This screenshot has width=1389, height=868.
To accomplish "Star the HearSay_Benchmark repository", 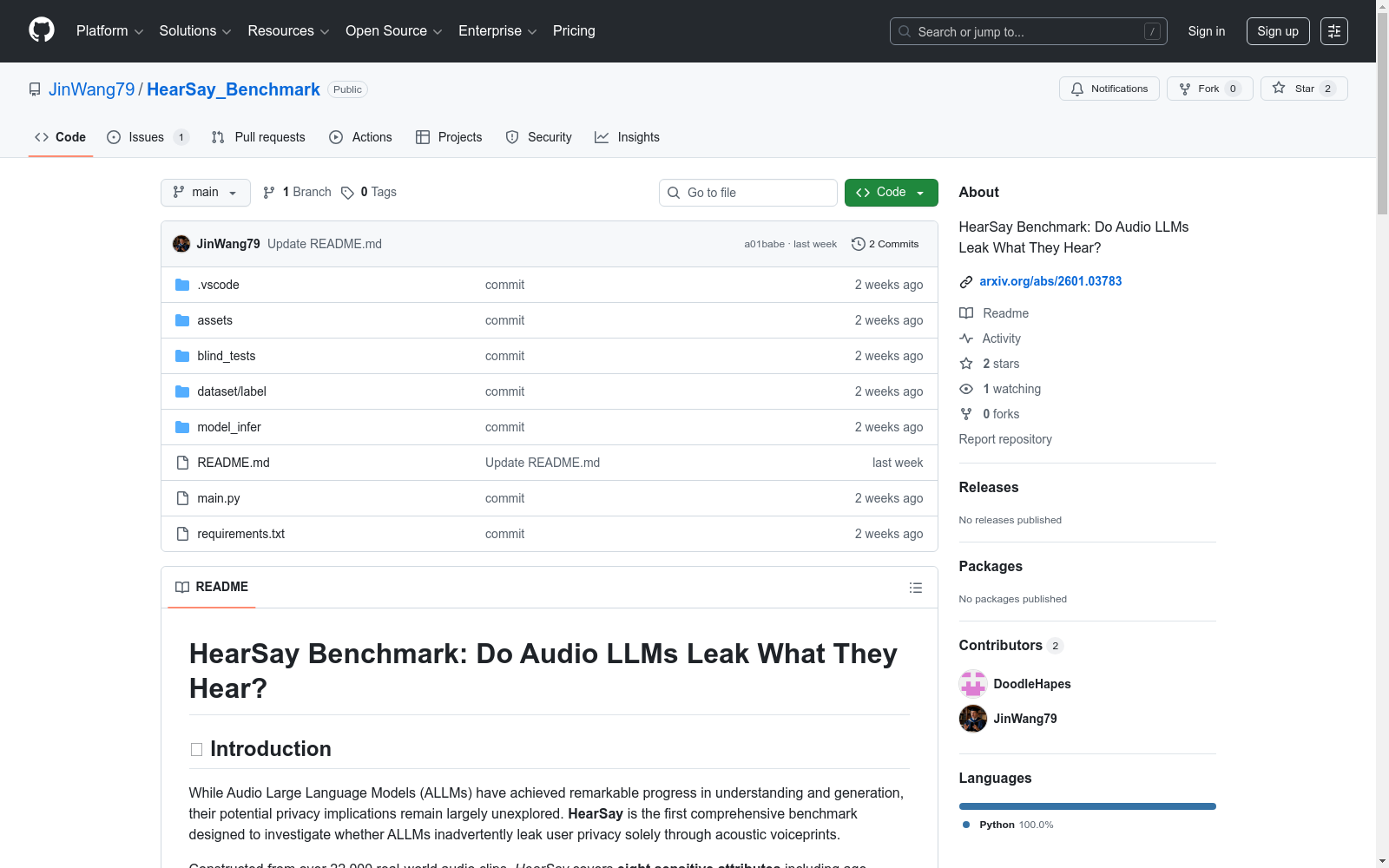I will (x=1303, y=89).
